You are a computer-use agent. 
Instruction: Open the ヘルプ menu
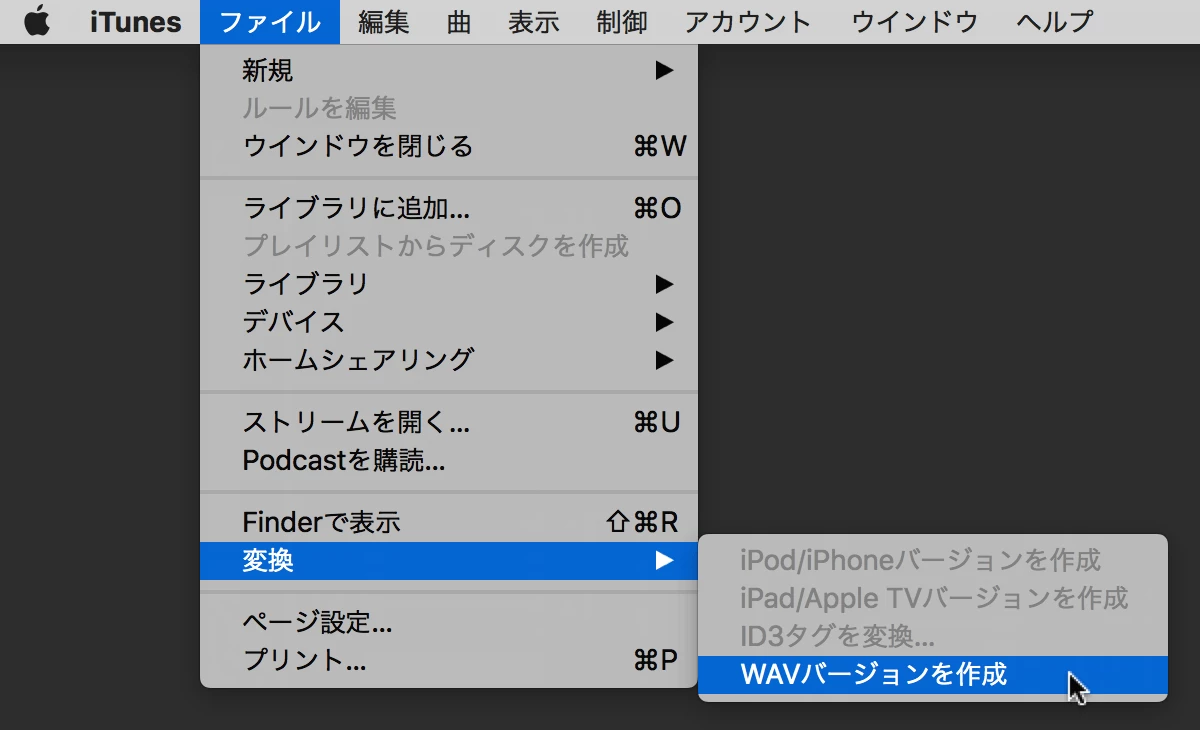[1054, 22]
